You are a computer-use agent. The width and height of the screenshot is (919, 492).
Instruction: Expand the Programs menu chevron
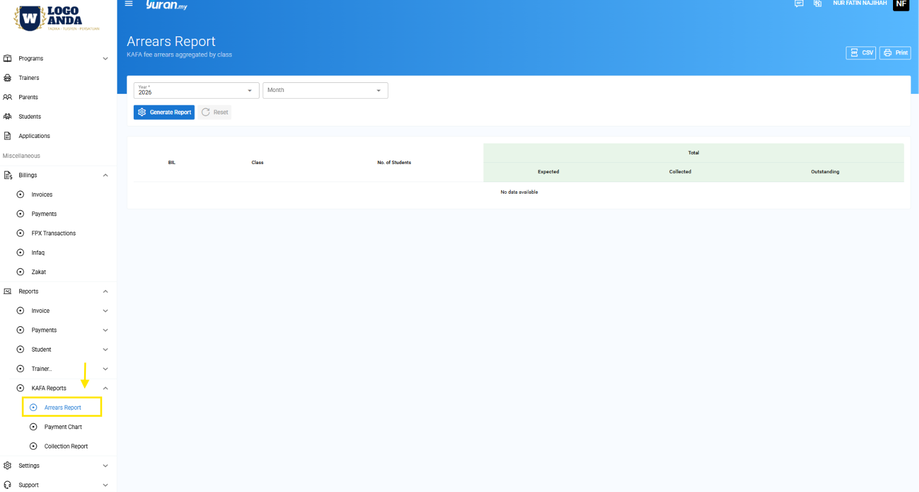point(105,59)
